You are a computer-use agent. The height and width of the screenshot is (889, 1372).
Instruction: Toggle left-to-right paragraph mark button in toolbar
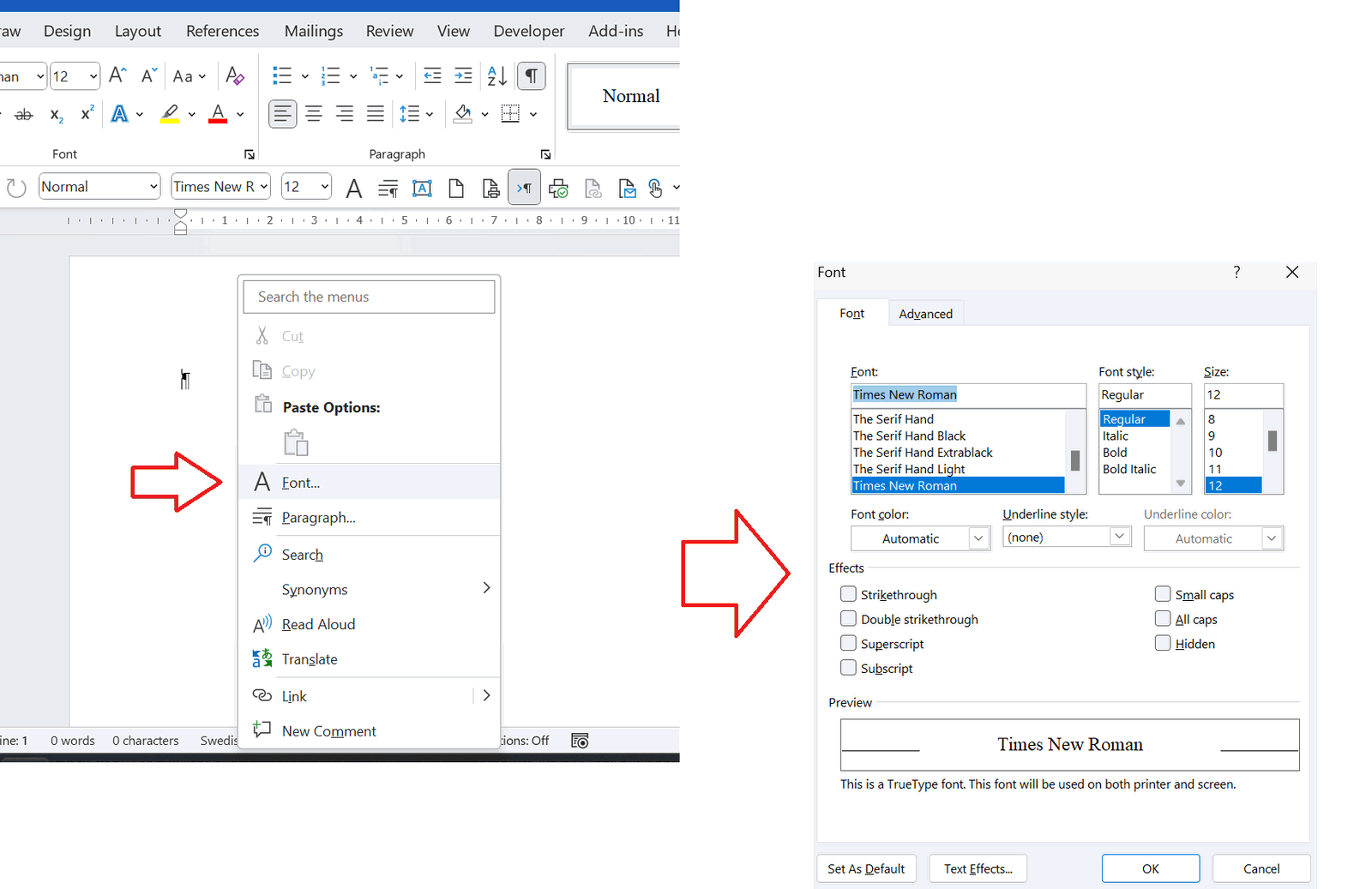pos(524,188)
